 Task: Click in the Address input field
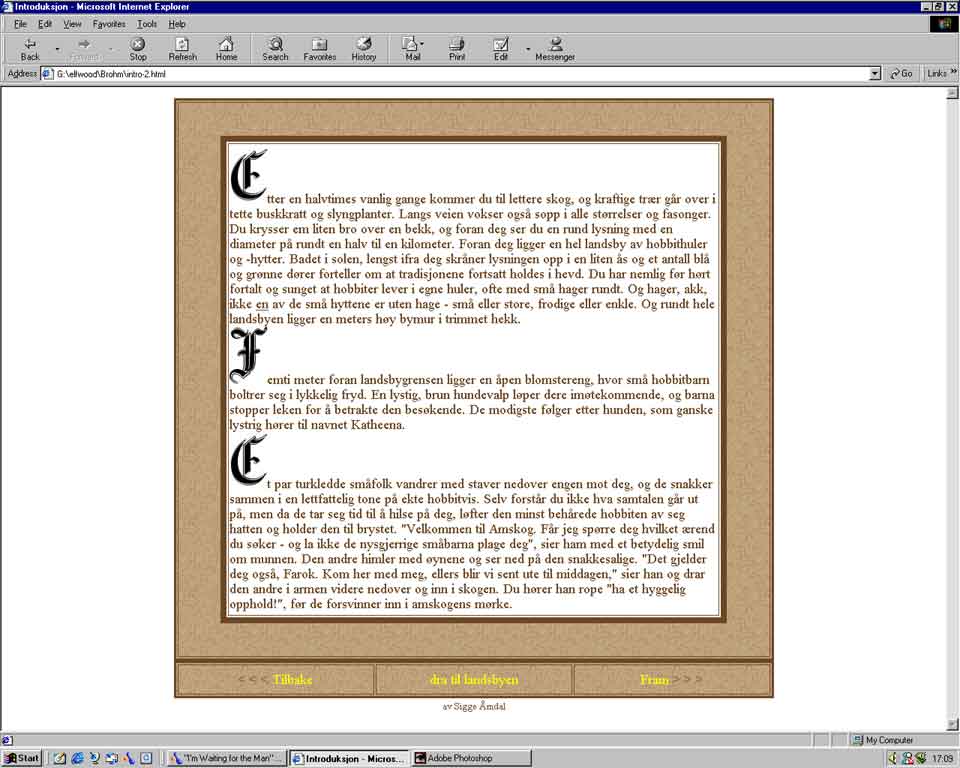450,74
